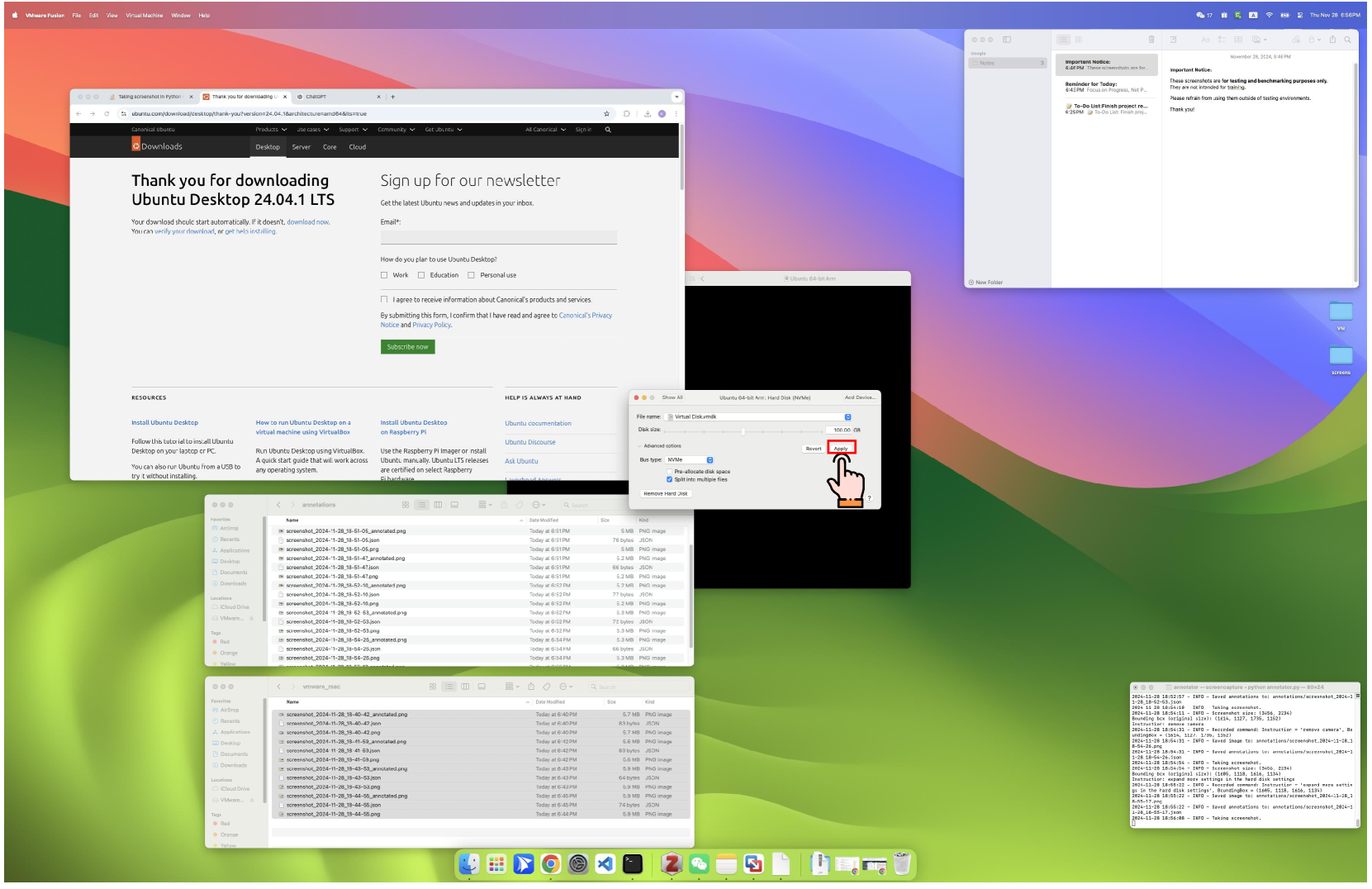
Task: Enable Pre-allocate disk space
Action: 669,472
